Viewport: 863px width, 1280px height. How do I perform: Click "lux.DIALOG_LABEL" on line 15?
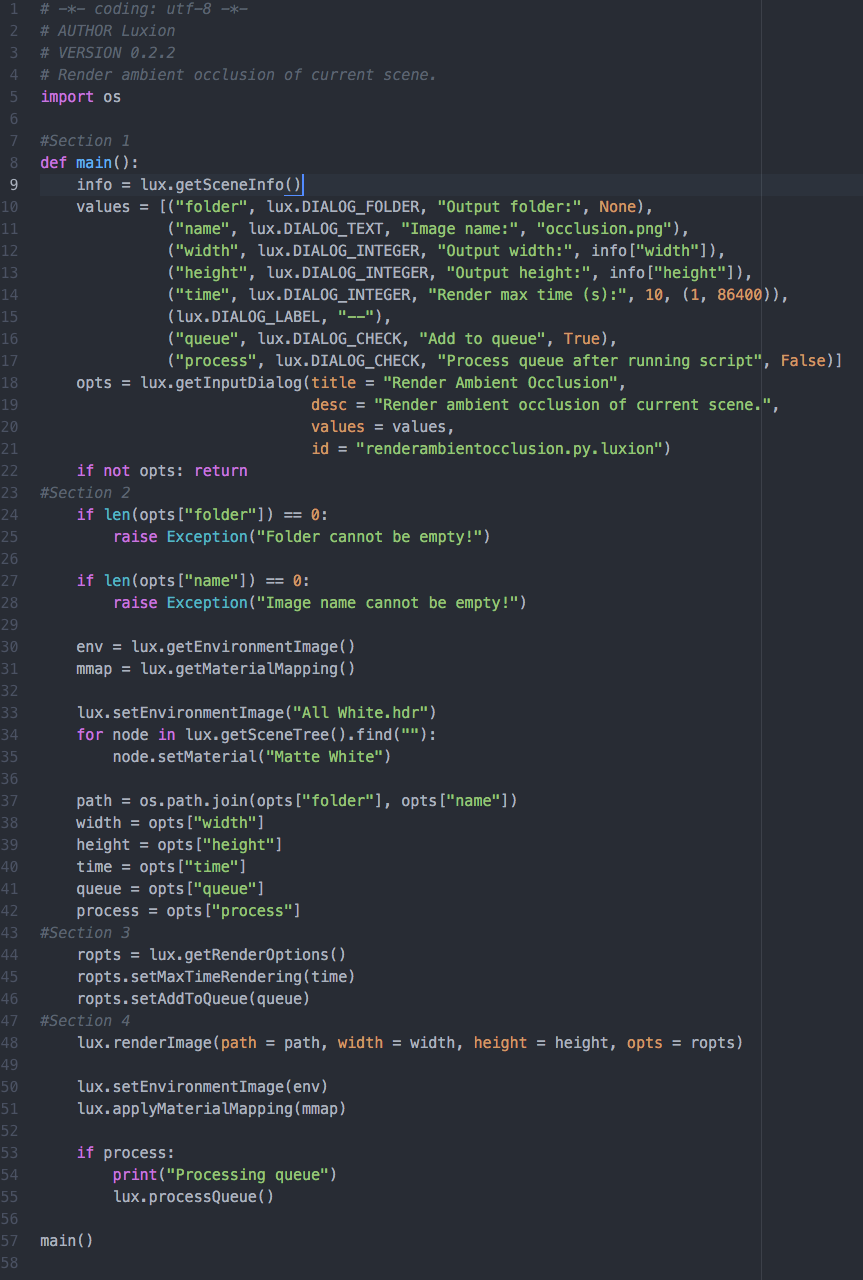[x=248, y=316]
